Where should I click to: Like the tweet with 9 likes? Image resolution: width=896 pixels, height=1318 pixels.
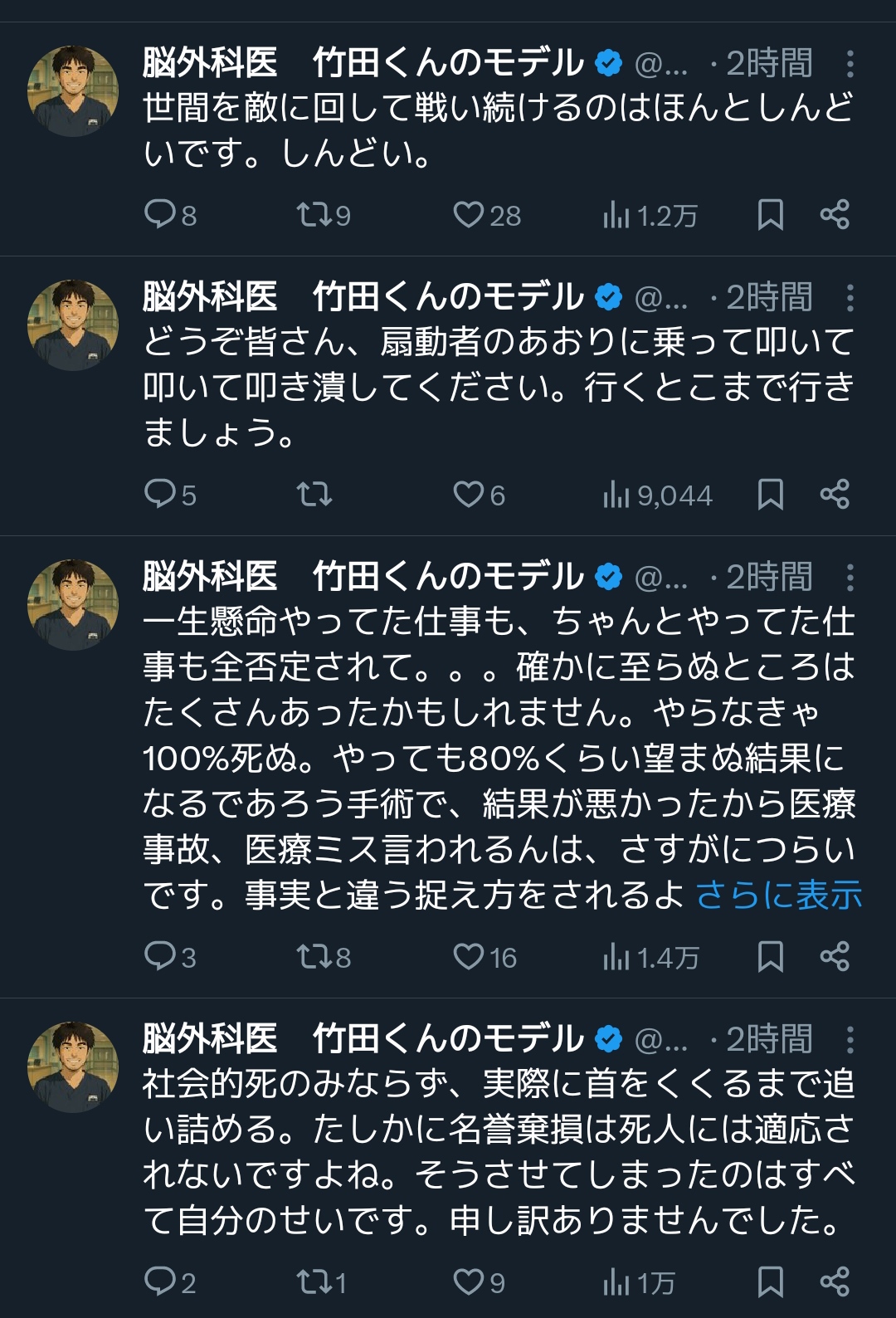(x=468, y=1281)
